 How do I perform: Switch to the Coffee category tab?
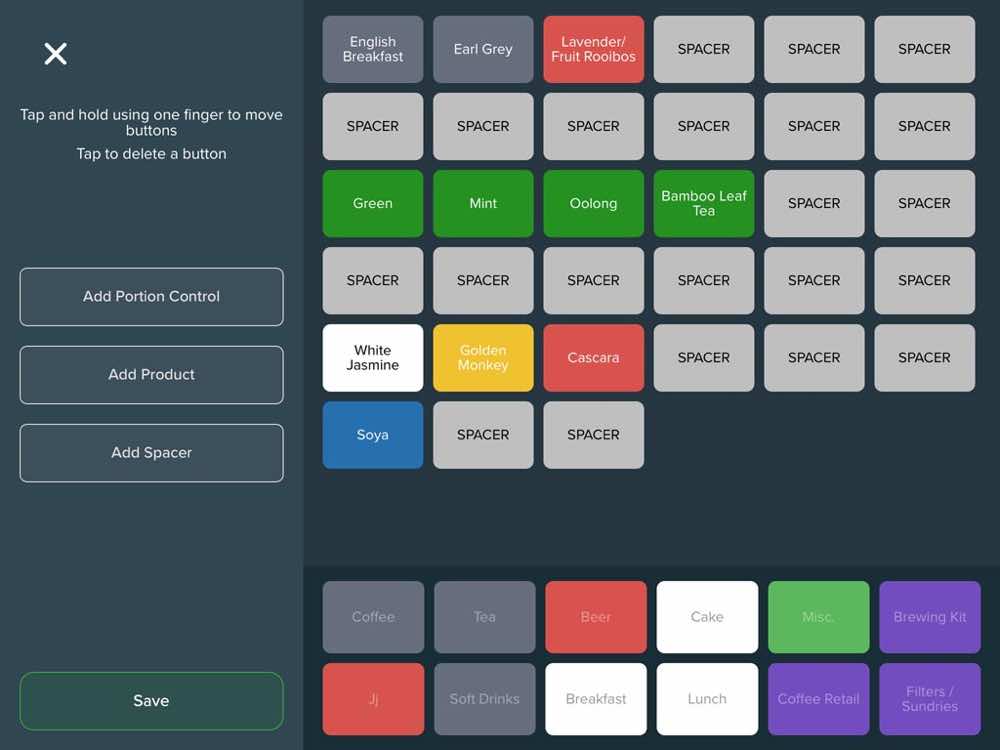pyautogui.click(x=373, y=617)
